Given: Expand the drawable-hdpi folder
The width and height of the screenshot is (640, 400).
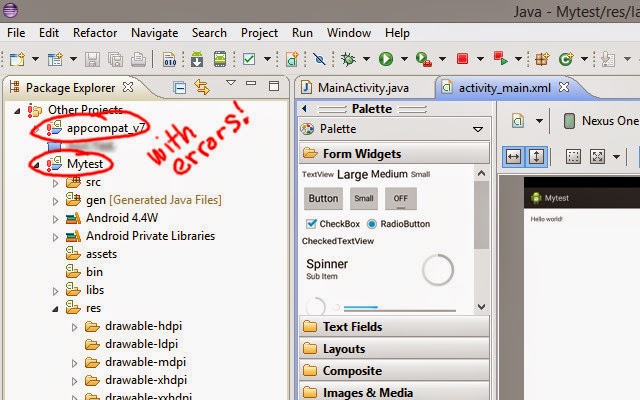Looking at the screenshot, I should [74, 327].
